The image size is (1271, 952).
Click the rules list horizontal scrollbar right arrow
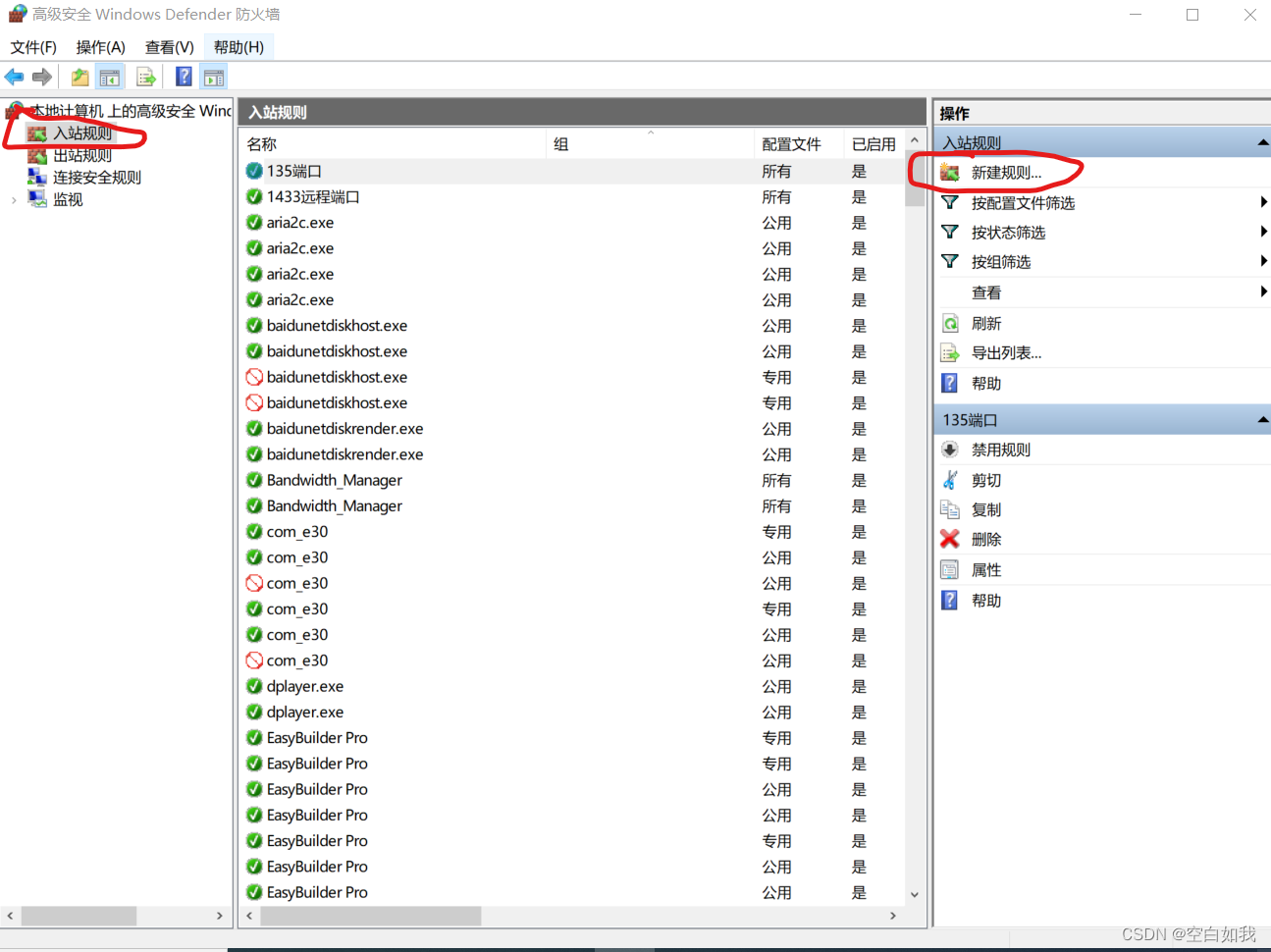[x=892, y=916]
